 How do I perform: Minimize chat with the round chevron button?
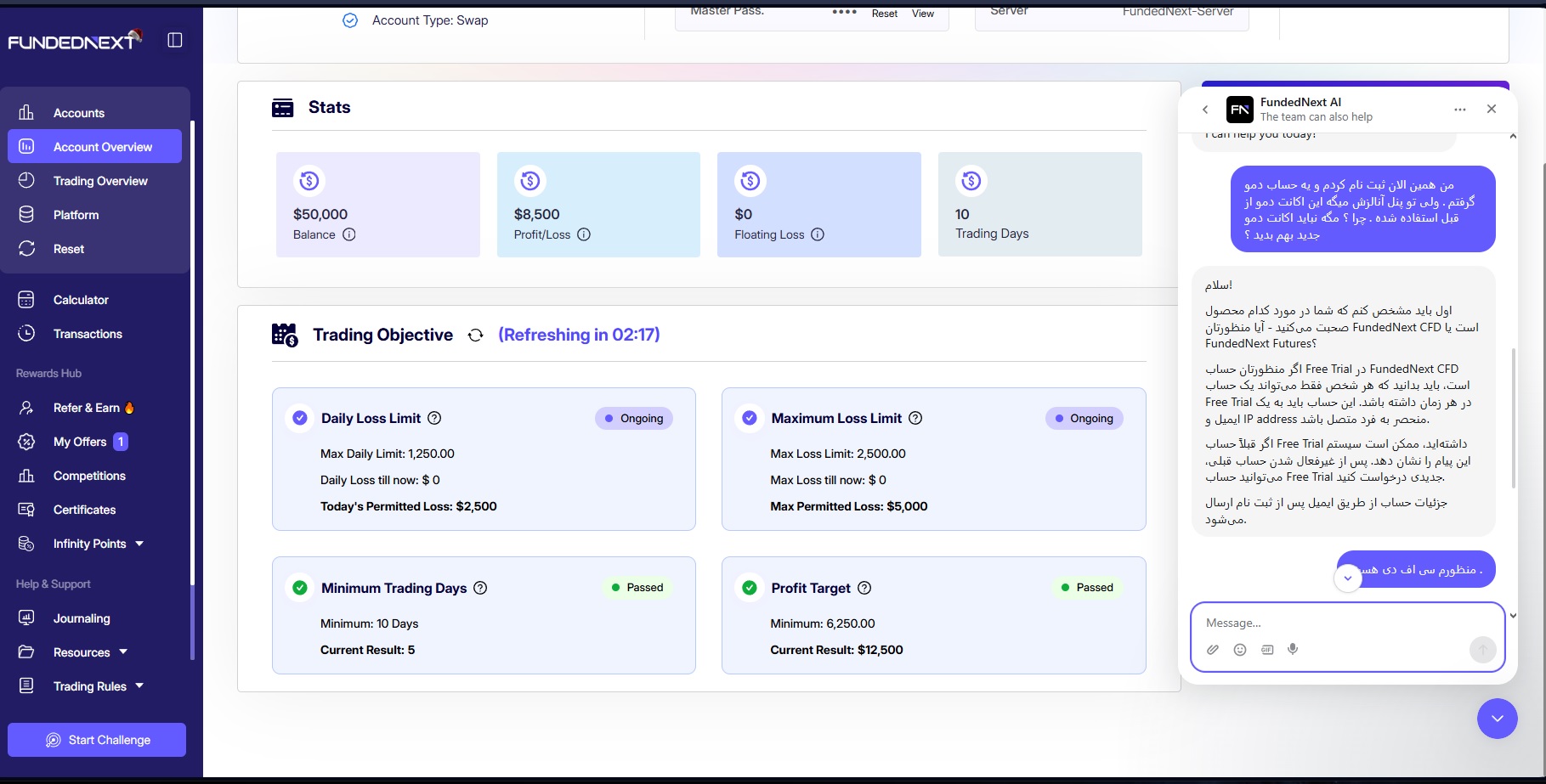point(1497,719)
